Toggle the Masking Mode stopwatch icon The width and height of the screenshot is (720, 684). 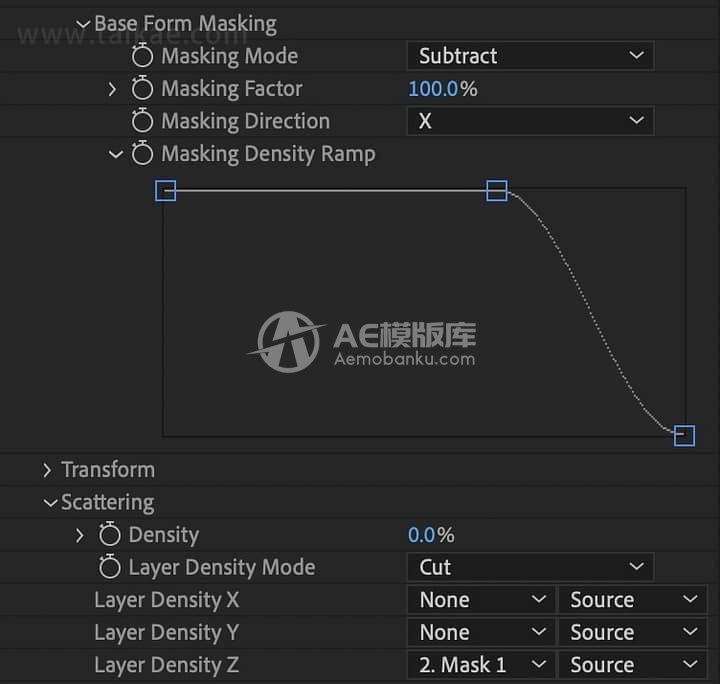tap(143, 56)
